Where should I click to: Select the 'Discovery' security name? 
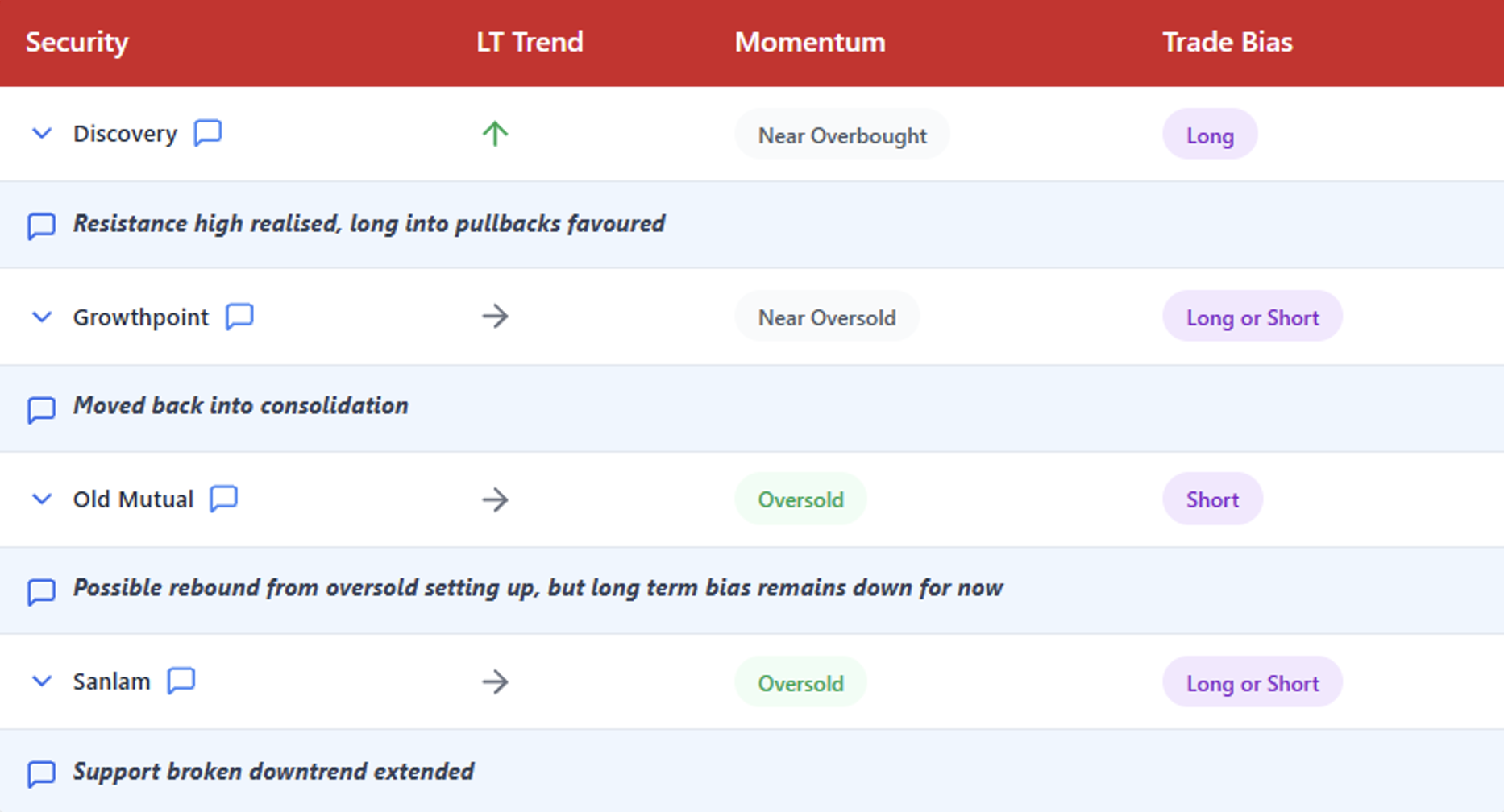point(125,134)
